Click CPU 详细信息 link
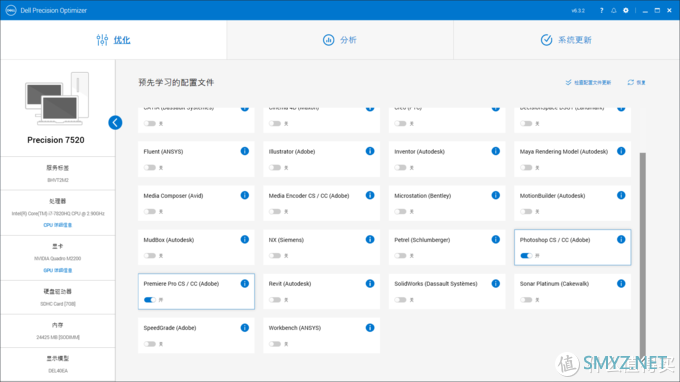This screenshot has height=382, width=680. point(58,225)
